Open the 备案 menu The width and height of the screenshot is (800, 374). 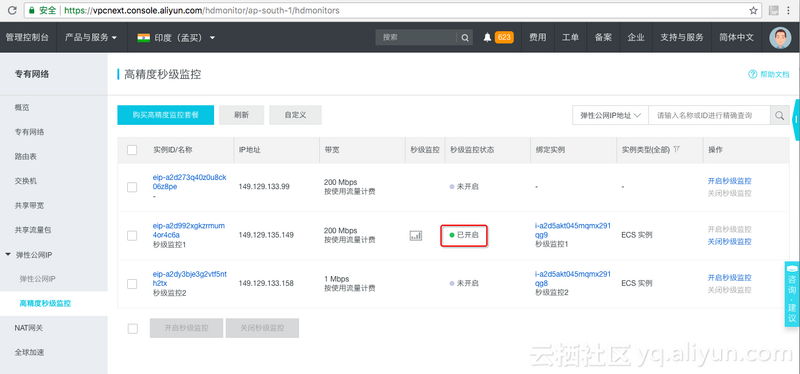(x=603, y=37)
